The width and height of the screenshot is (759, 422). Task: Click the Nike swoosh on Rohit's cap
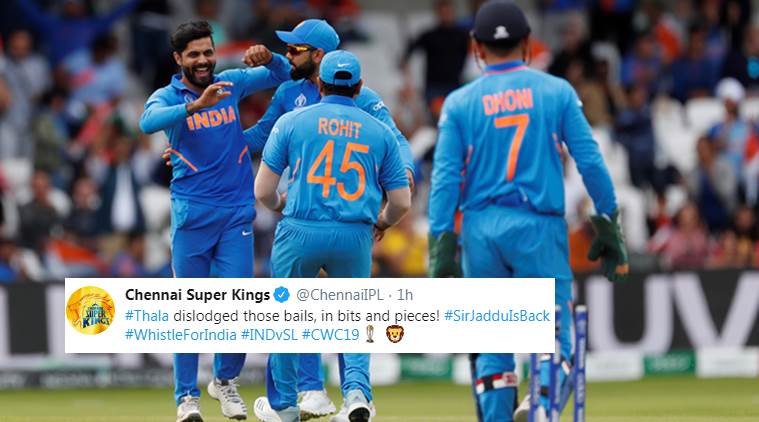click(342, 65)
